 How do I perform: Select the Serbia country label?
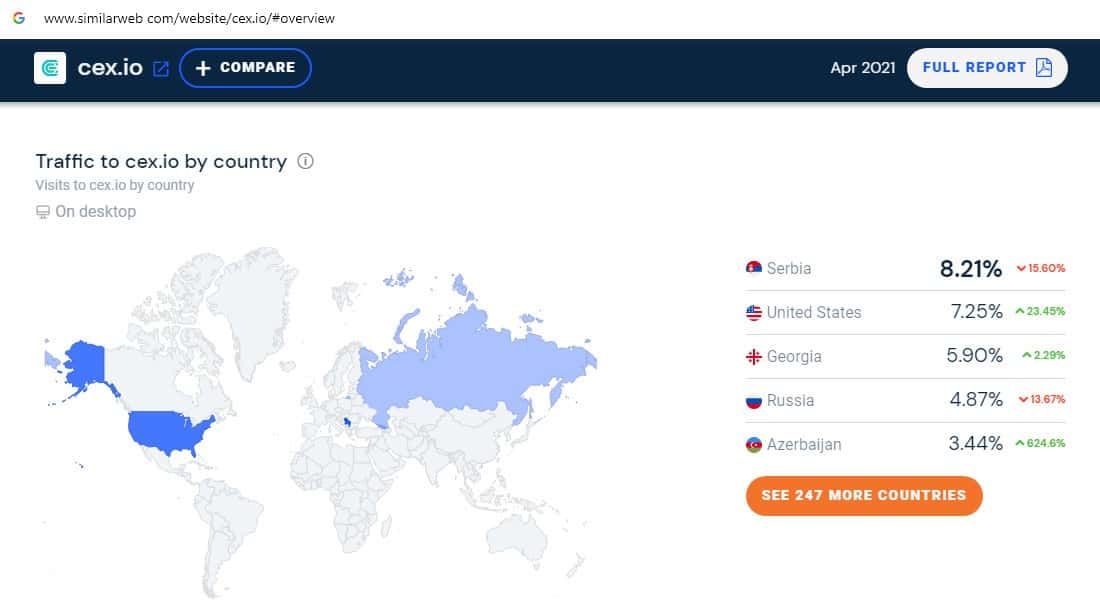point(789,268)
